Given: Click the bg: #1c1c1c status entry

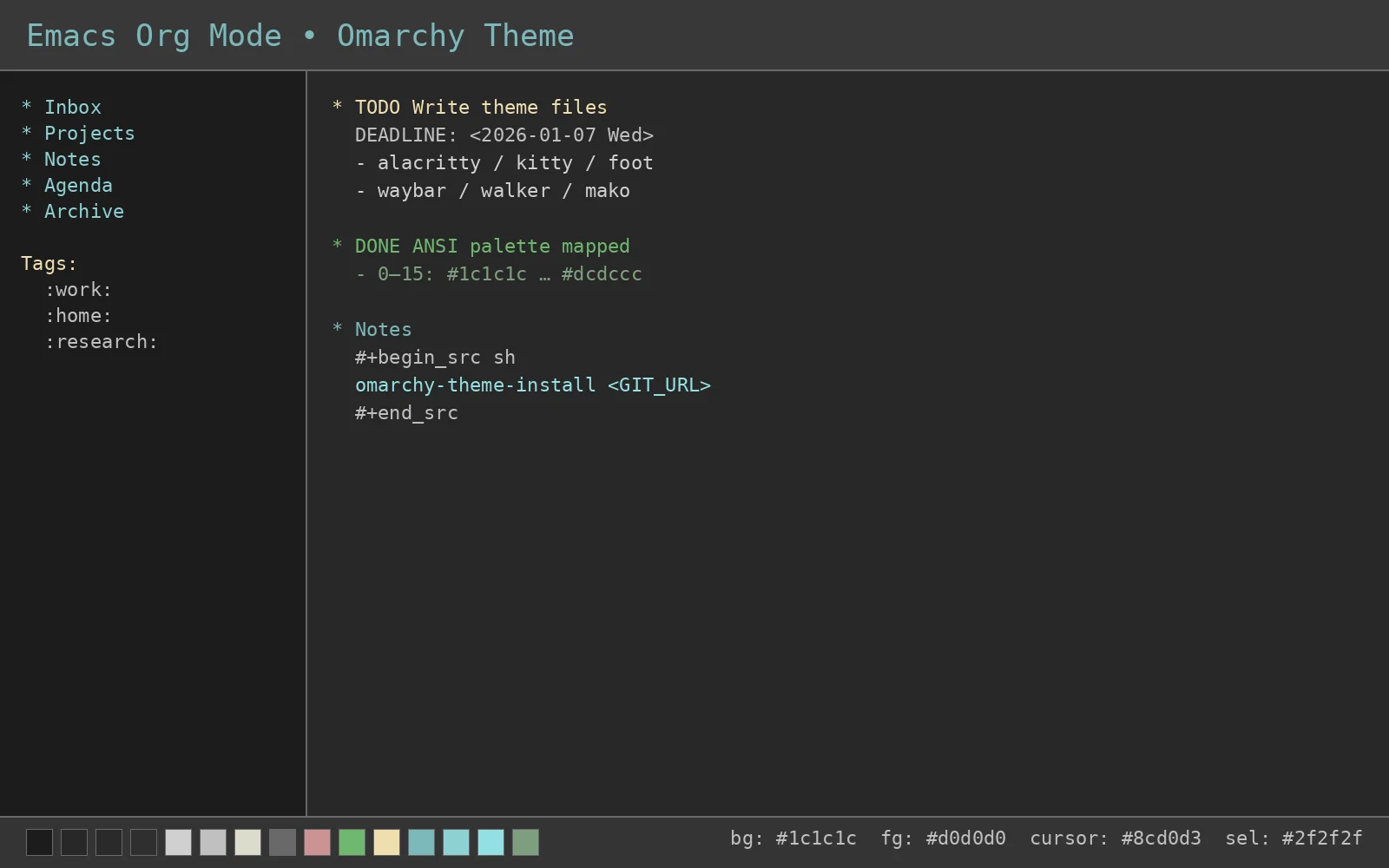Looking at the screenshot, I should (793, 838).
